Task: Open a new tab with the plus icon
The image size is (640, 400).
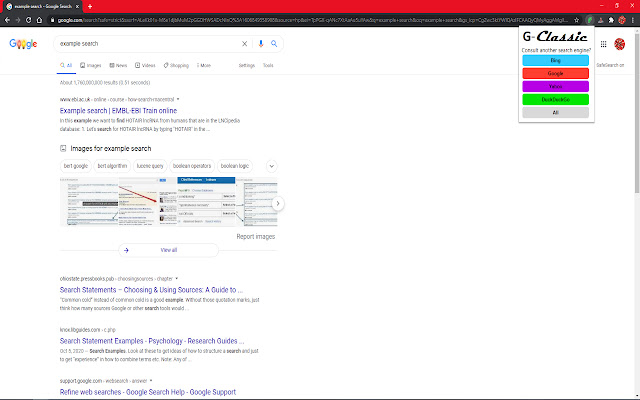Action: [90, 7]
